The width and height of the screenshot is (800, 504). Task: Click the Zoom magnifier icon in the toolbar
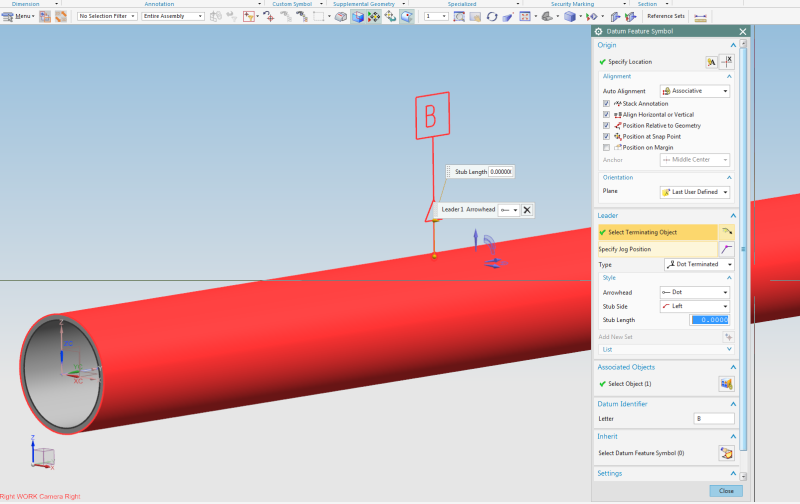click(x=459, y=16)
